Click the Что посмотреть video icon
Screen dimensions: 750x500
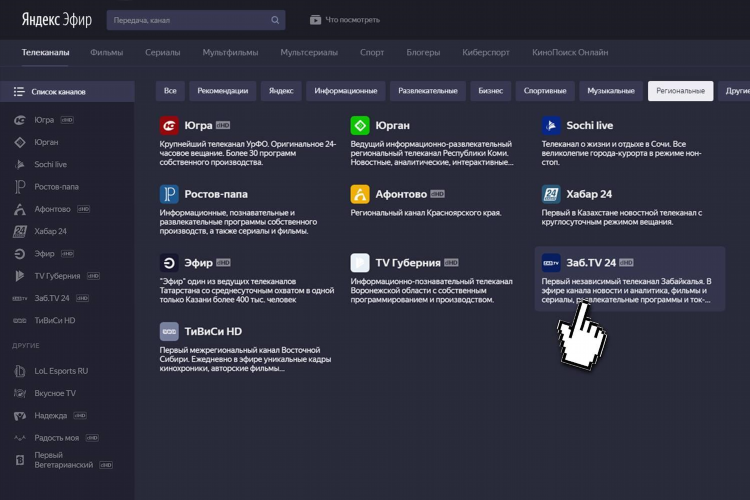coord(315,20)
